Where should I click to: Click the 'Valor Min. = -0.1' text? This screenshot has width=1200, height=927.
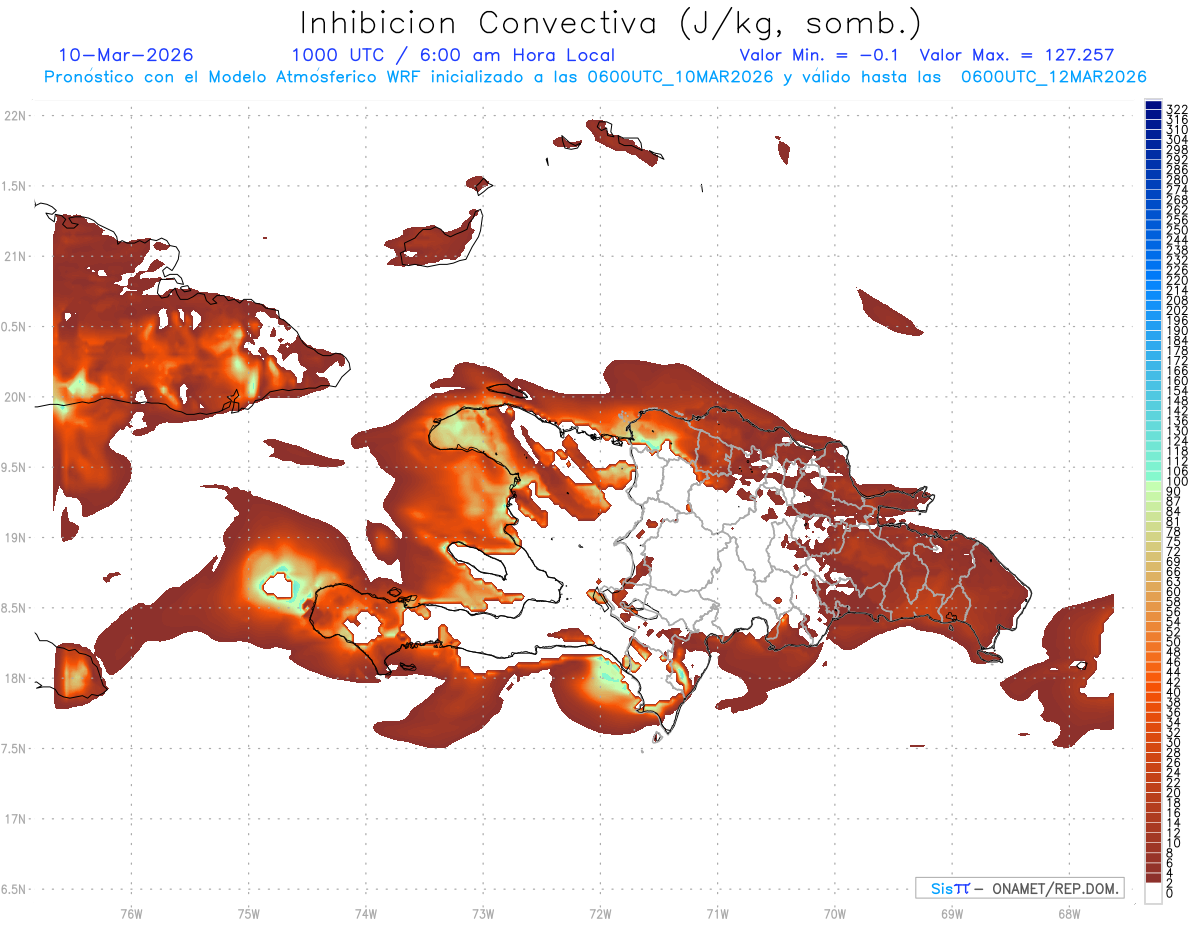(820, 55)
